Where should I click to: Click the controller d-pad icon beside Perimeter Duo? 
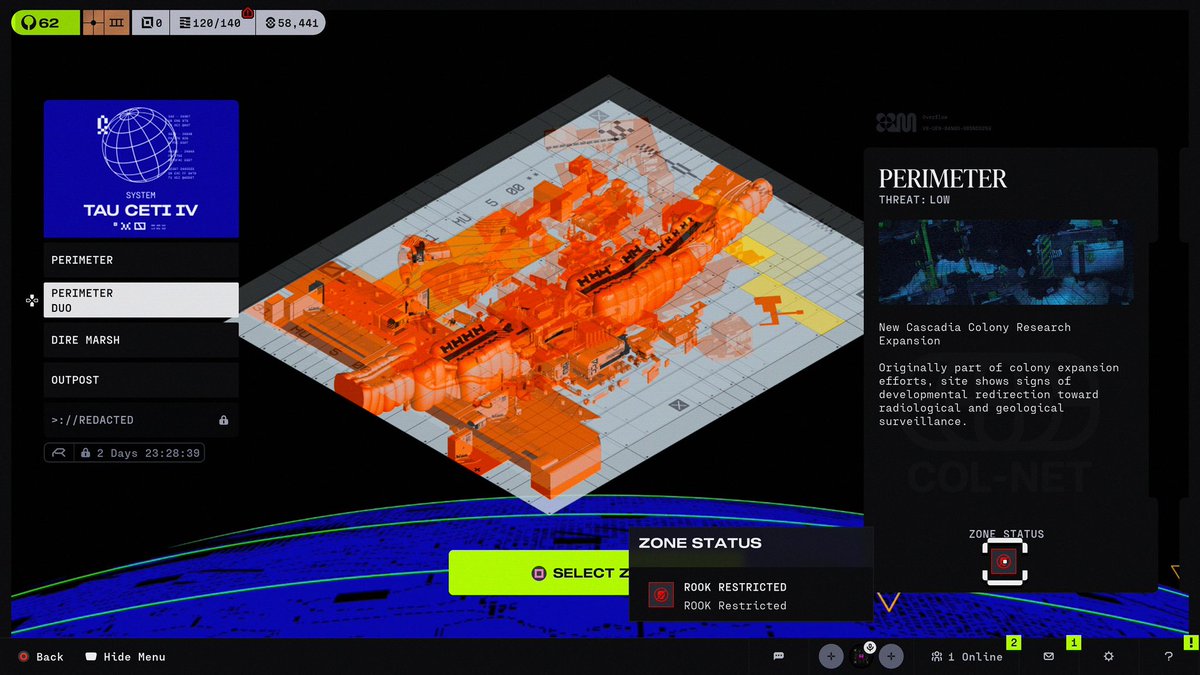tap(32, 300)
